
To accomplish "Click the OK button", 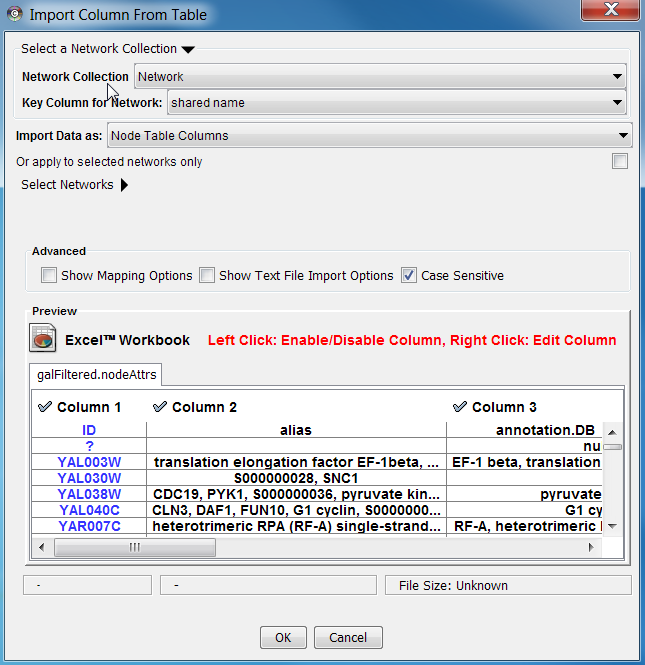I will point(283,637).
